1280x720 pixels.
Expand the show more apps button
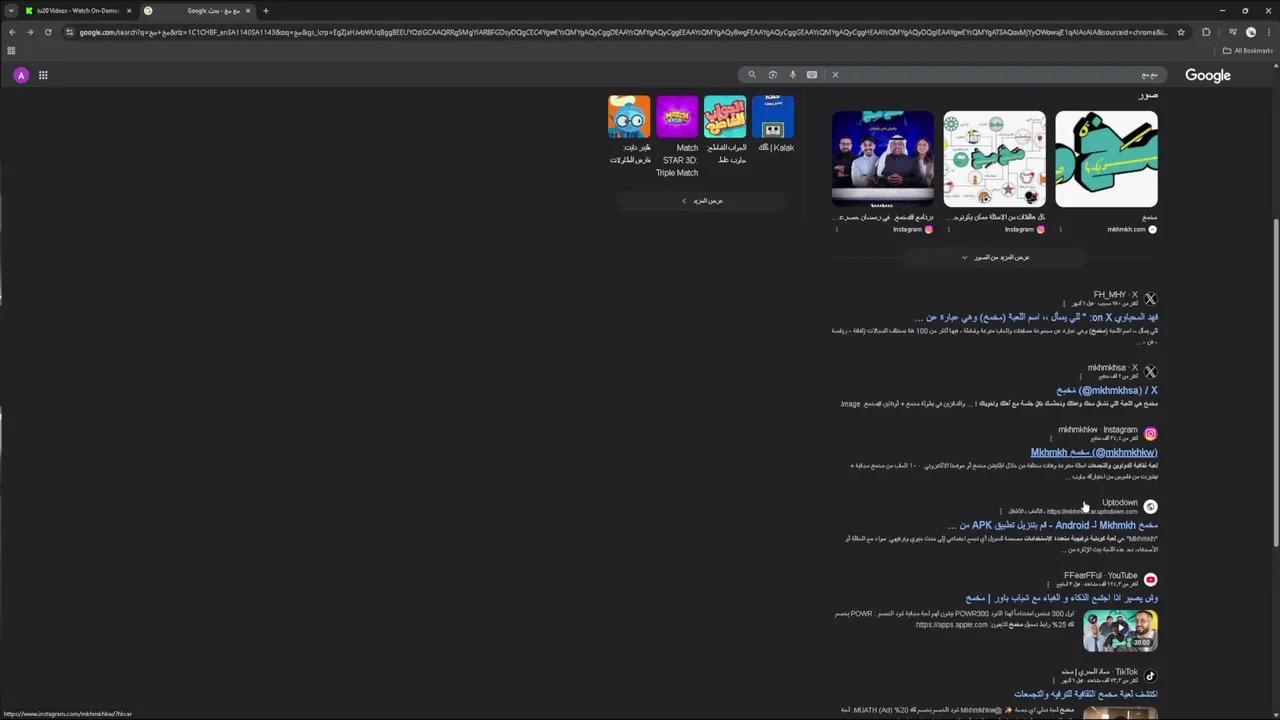click(x=702, y=201)
